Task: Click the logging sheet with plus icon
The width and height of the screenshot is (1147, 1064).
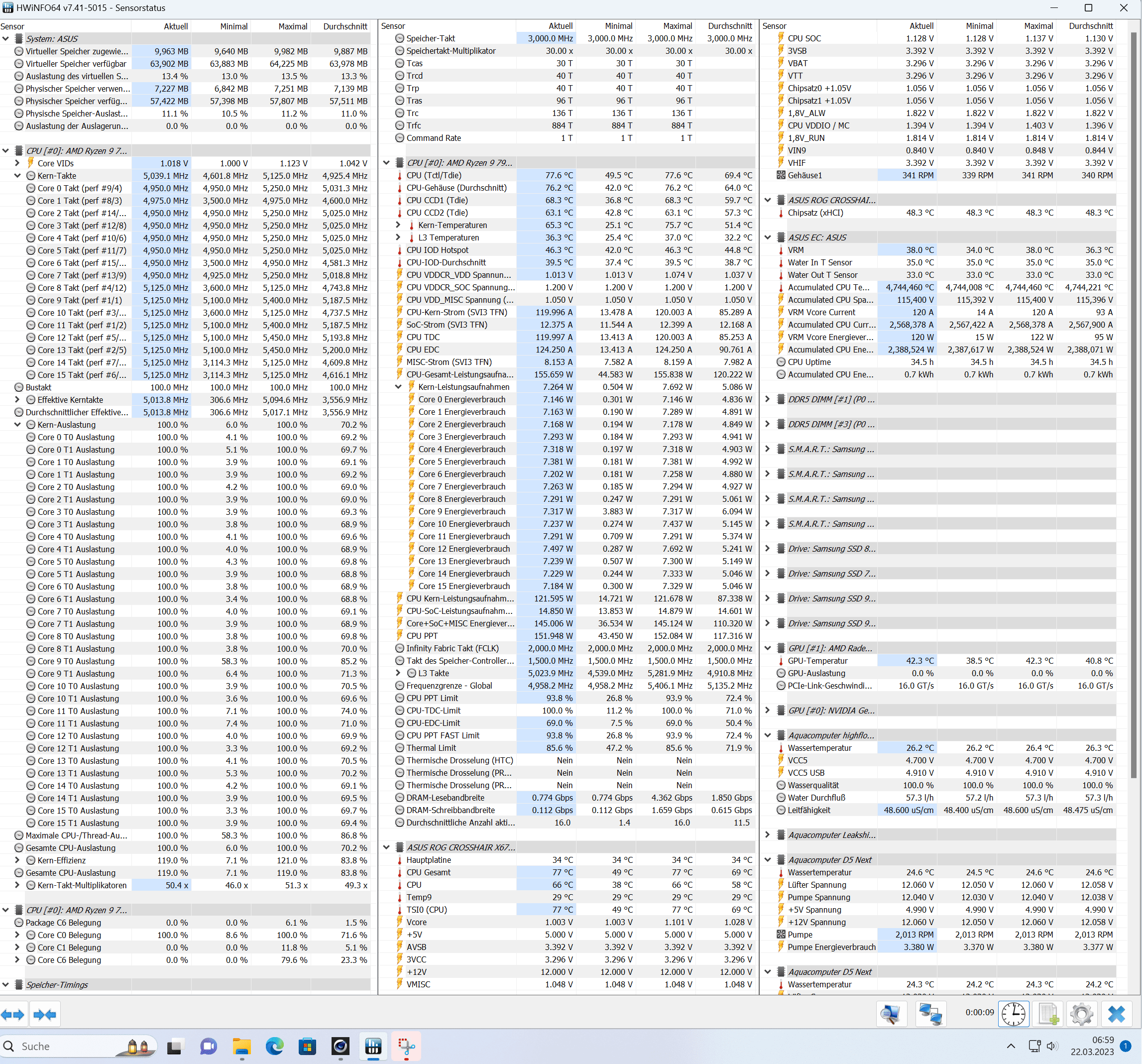Action: [1048, 1014]
